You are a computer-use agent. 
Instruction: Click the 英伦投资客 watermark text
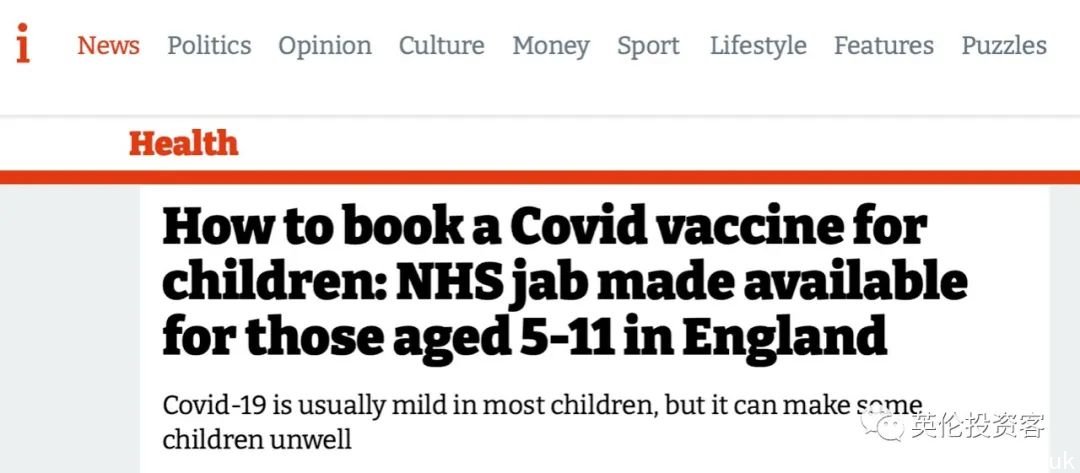pyautogui.click(x=977, y=425)
